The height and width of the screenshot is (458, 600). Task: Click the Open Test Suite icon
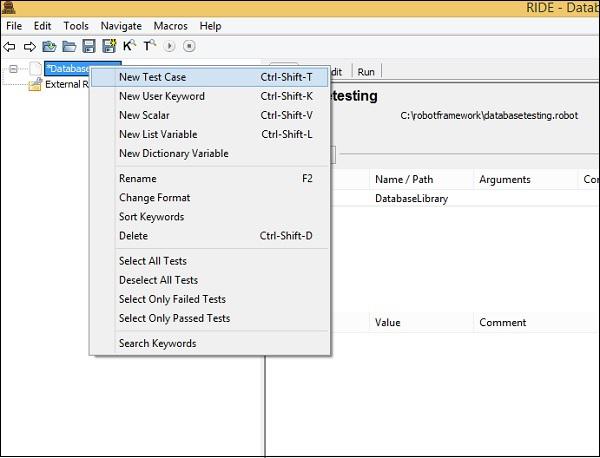[x=48, y=46]
